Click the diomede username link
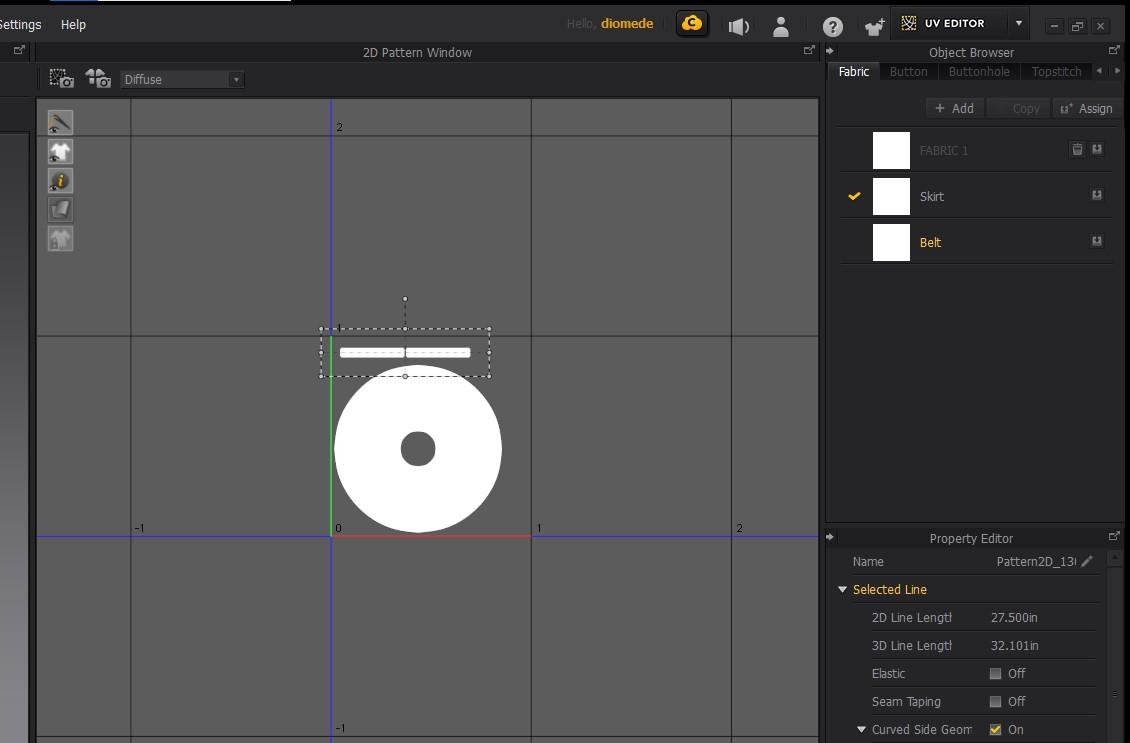This screenshot has width=1130, height=743. click(627, 24)
